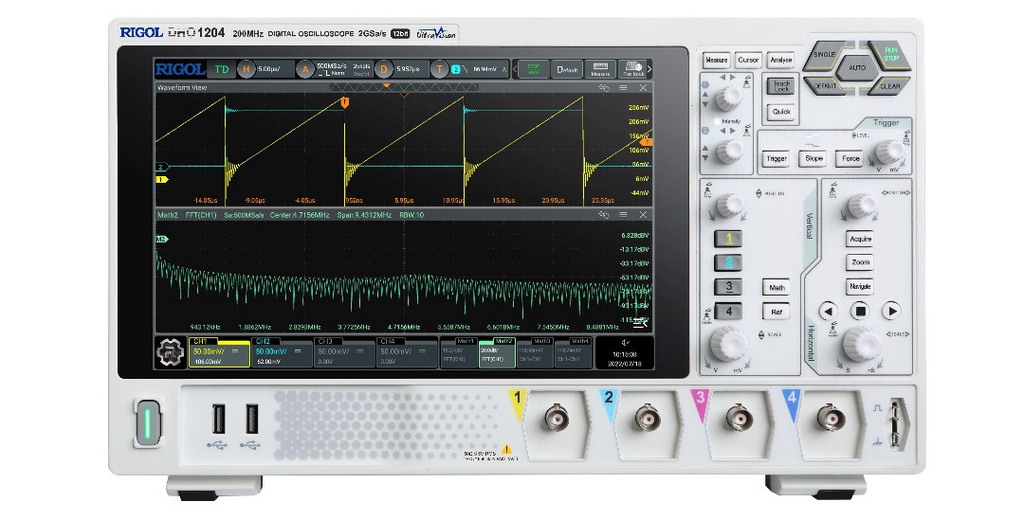The image size is (1024, 520).
Task: Click the channel 3 BNC input connector
Action: click(x=739, y=418)
